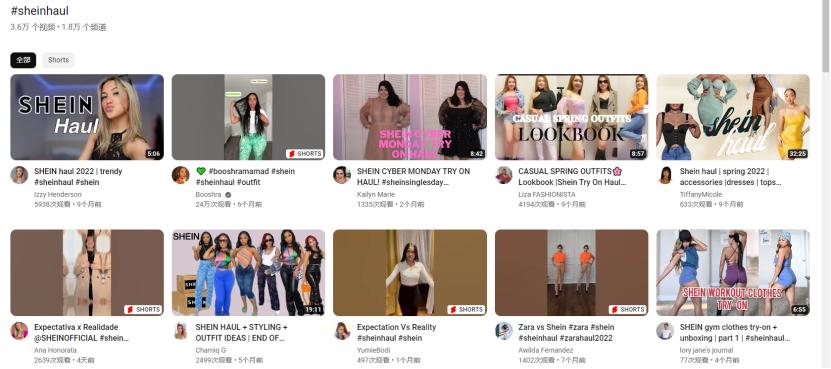Open title 'Expectation Vs Reality #sheinhaul'

[x=396, y=332]
